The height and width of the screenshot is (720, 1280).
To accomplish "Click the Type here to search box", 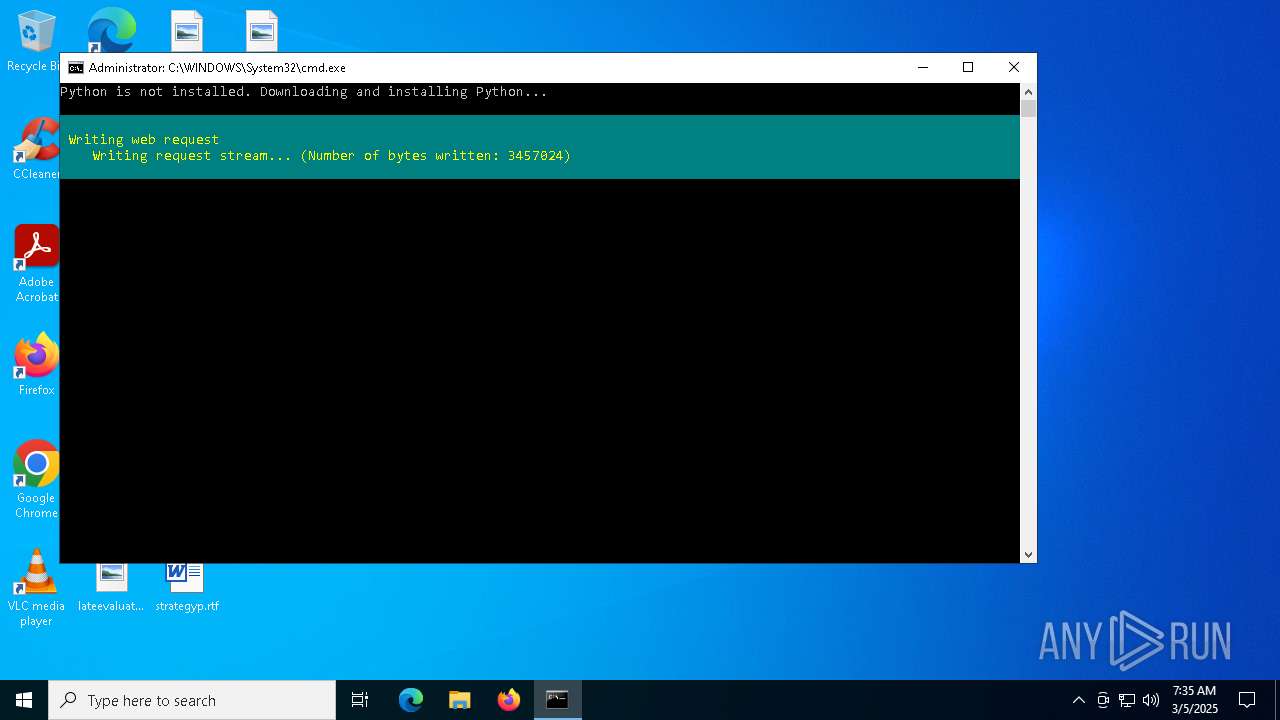I will (192, 700).
